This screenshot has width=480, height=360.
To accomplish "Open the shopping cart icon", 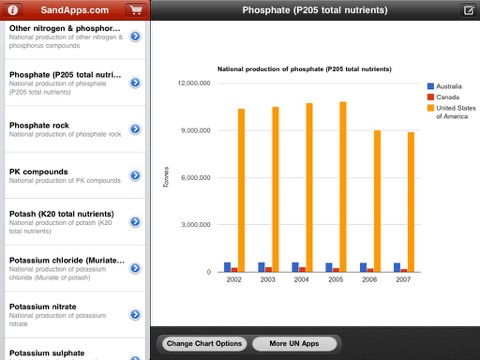I will tap(136, 10).
